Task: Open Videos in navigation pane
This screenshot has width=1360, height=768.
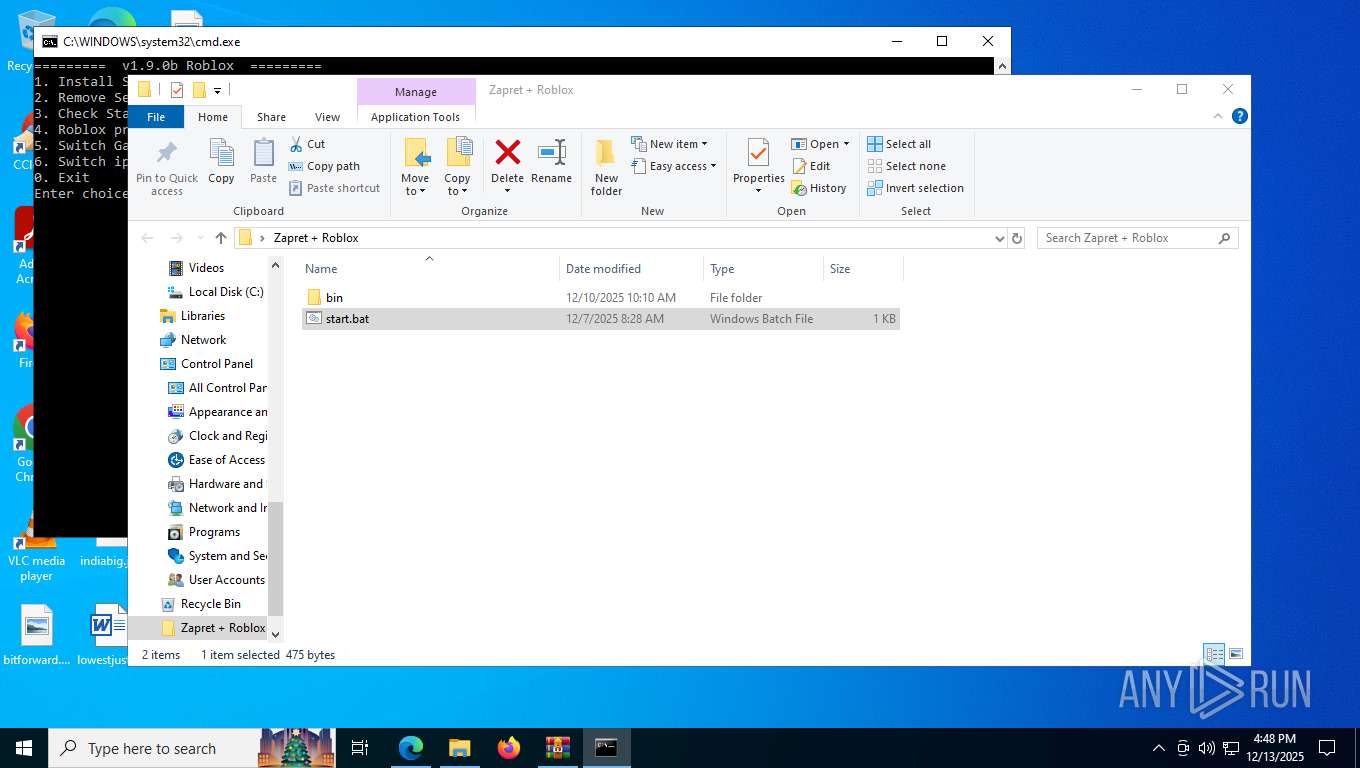Action: point(206,268)
